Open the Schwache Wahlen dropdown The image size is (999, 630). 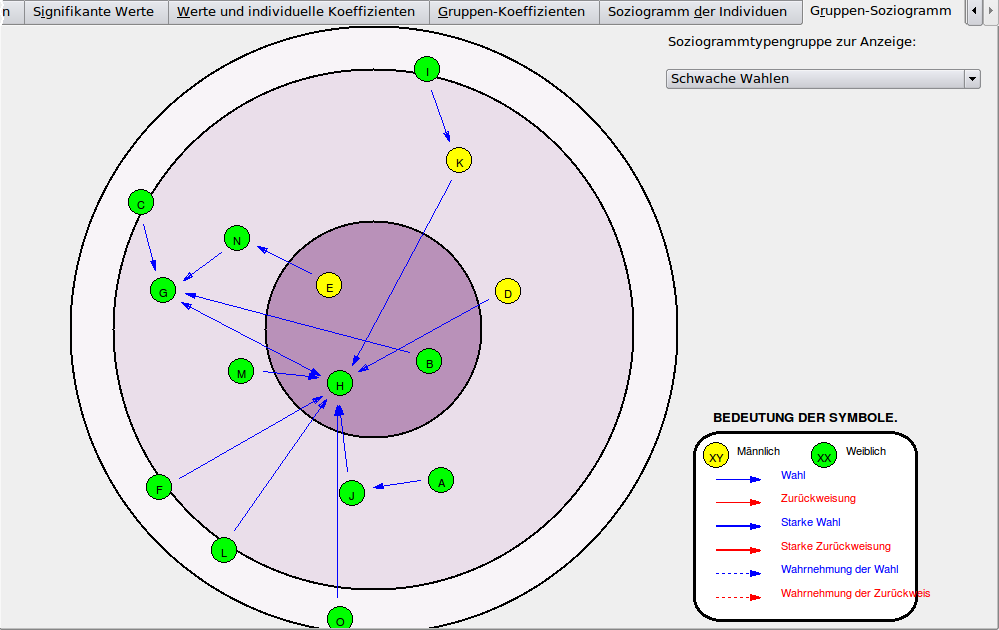pyautogui.click(x=822, y=79)
